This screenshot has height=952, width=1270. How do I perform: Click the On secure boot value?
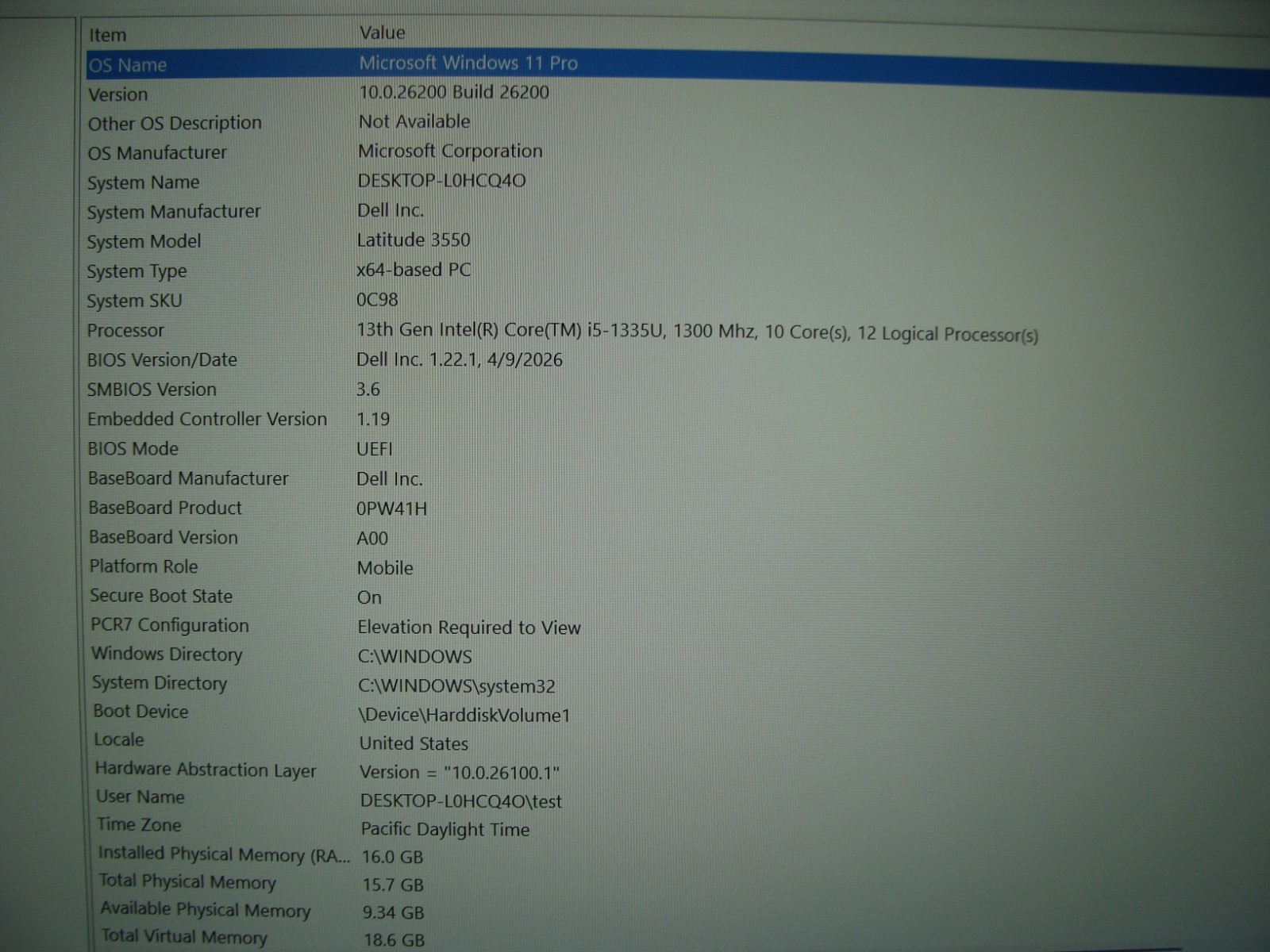(369, 597)
